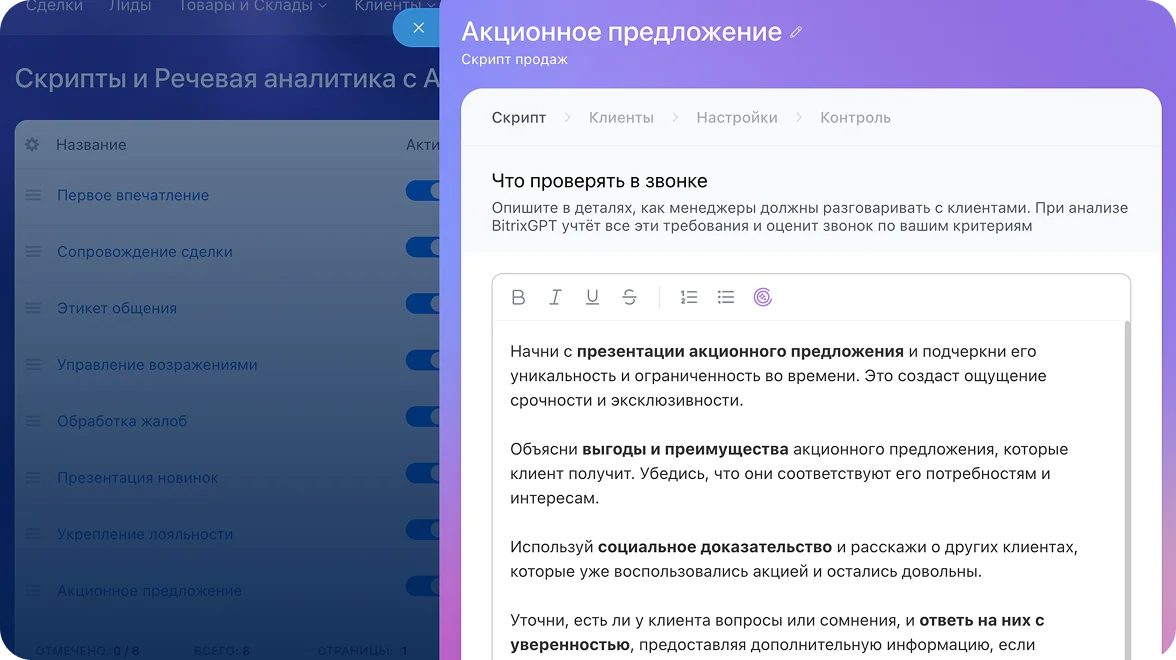Image resolution: width=1176 pixels, height=660 pixels.
Task: Switch to the Настройки step tab
Action: point(736,118)
